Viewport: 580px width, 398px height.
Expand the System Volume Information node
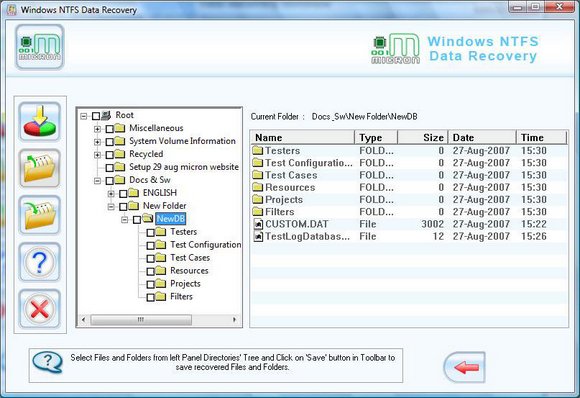(x=97, y=142)
